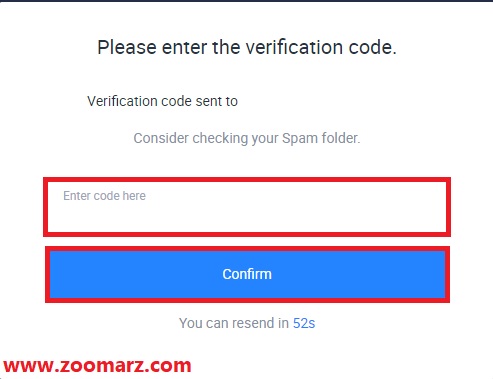Click the Verification code sent to label
The height and width of the screenshot is (379, 493).
[162, 101]
